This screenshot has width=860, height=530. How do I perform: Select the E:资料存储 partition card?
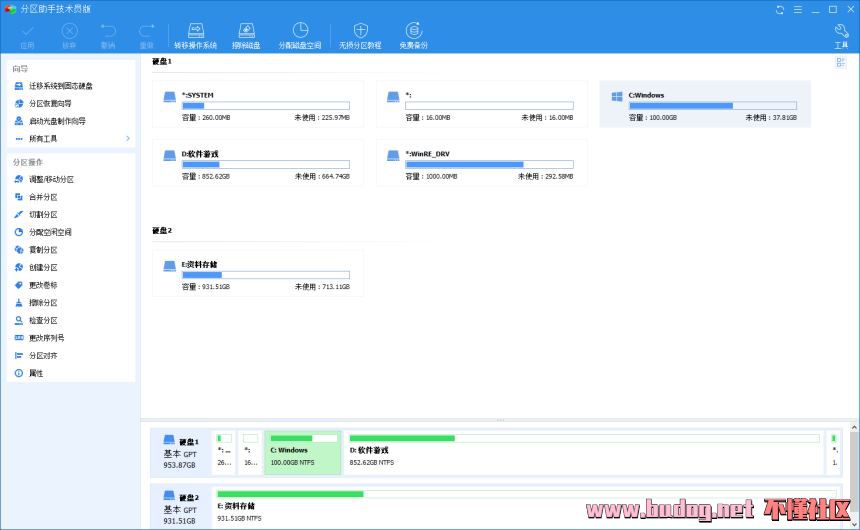click(x=258, y=273)
